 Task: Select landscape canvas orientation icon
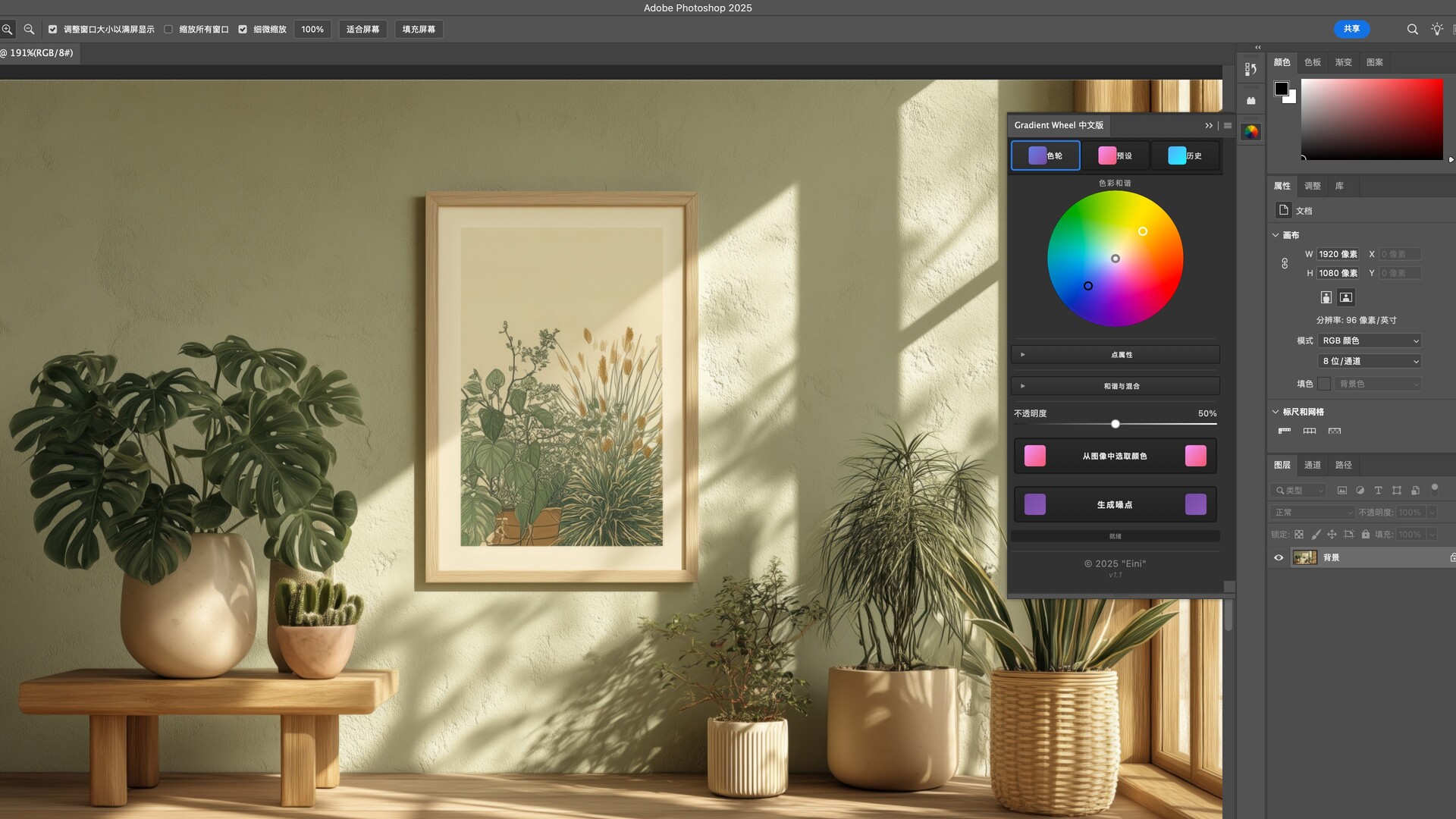tap(1346, 297)
